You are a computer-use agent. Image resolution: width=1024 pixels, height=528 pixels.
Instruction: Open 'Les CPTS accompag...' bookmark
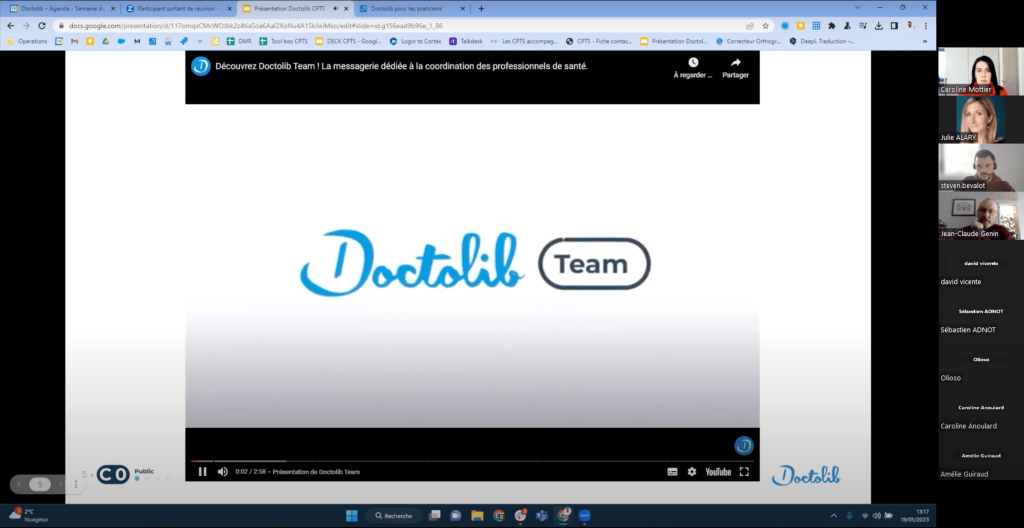pyautogui.click(x=524, y=41)
